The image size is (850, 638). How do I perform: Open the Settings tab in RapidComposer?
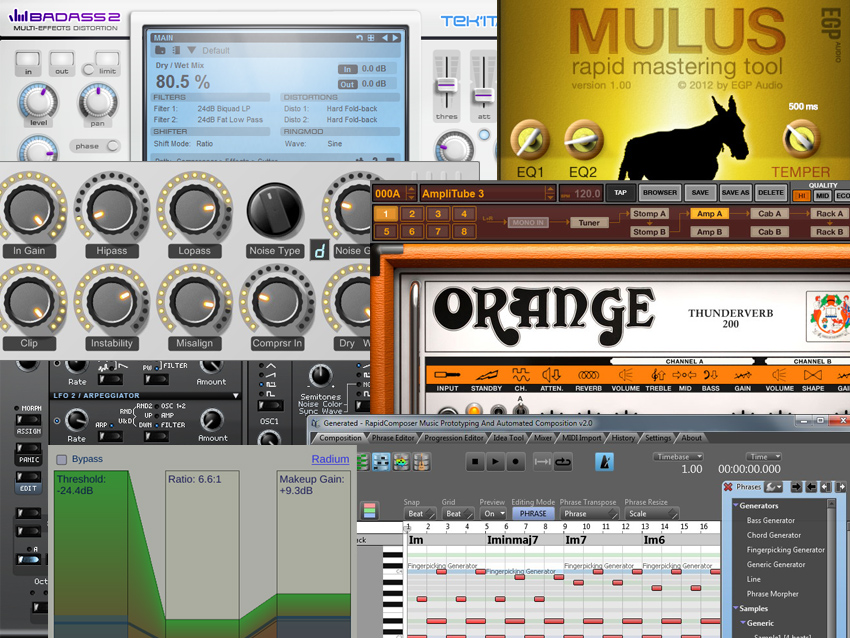pyautogui.click(x=658, y=438)
